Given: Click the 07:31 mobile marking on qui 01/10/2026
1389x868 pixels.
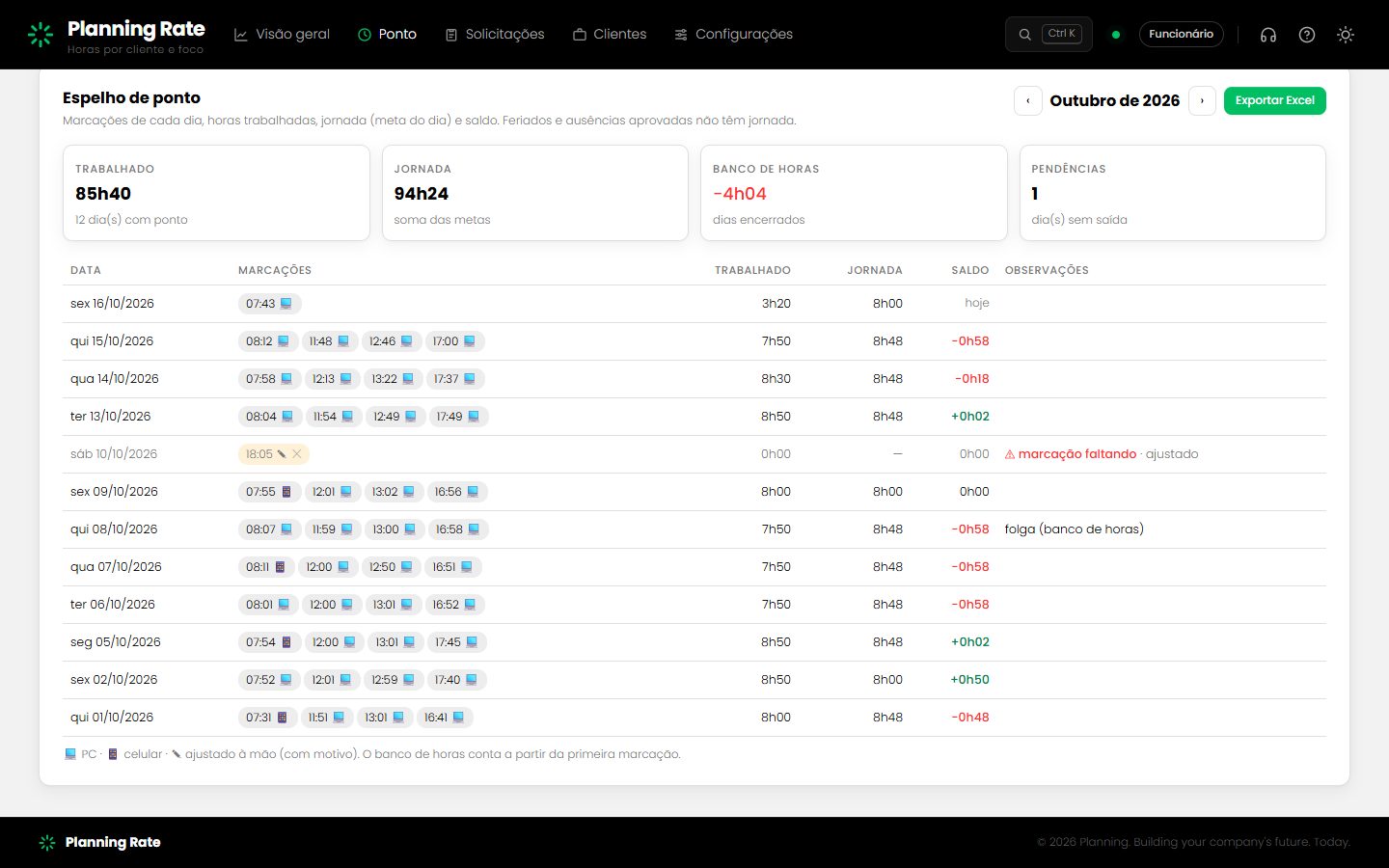Looking at the screenshot, I should (266, 718).
